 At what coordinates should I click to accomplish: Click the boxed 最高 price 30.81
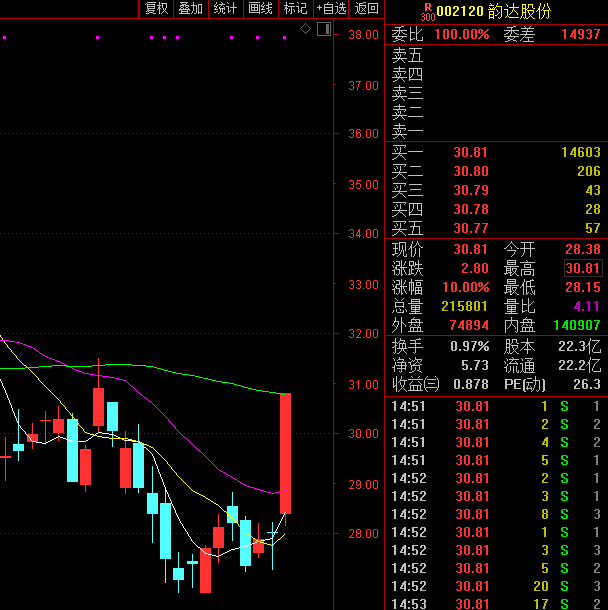[583, 268]
